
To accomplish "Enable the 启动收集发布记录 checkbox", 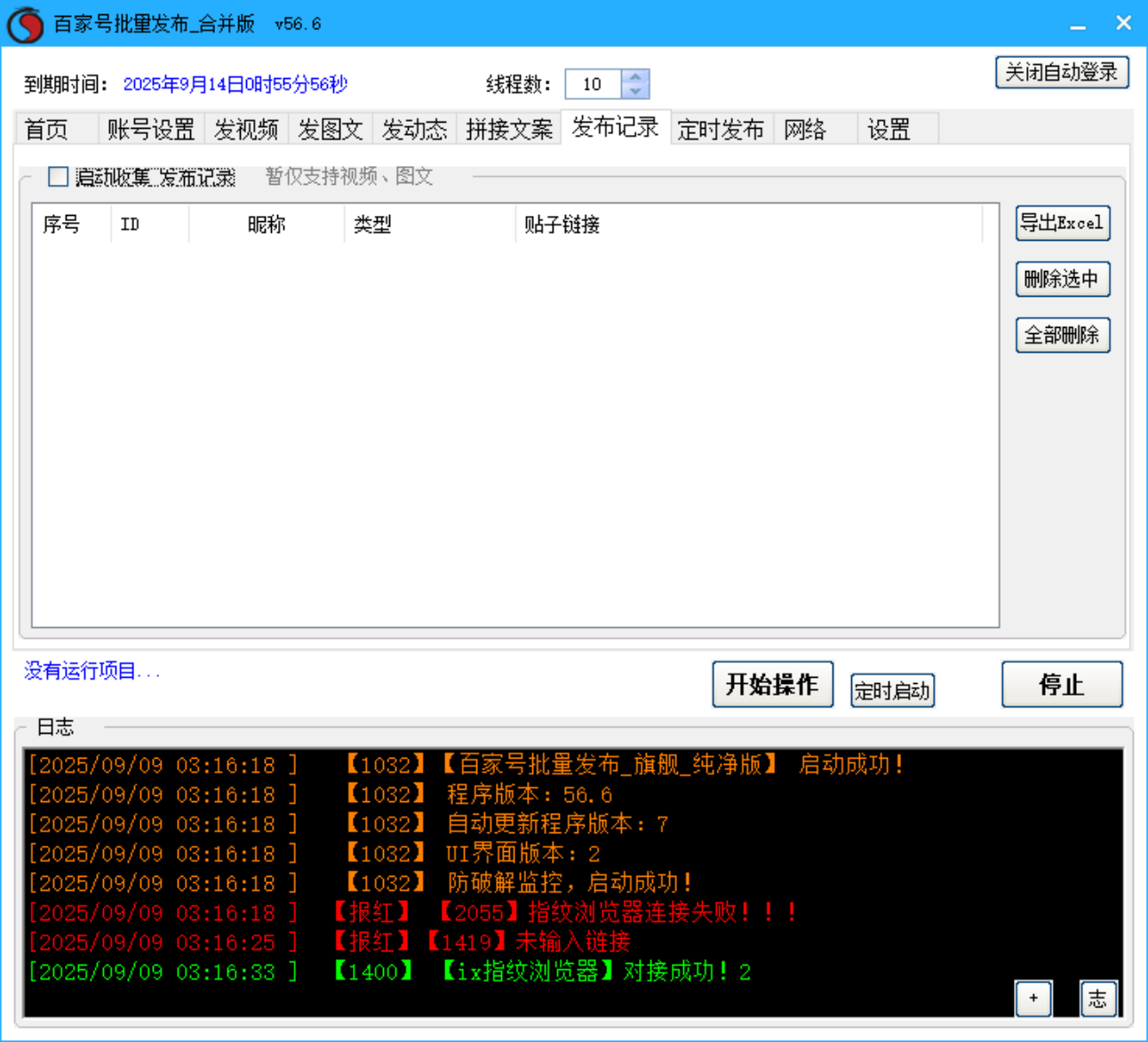I will [57, 177].
